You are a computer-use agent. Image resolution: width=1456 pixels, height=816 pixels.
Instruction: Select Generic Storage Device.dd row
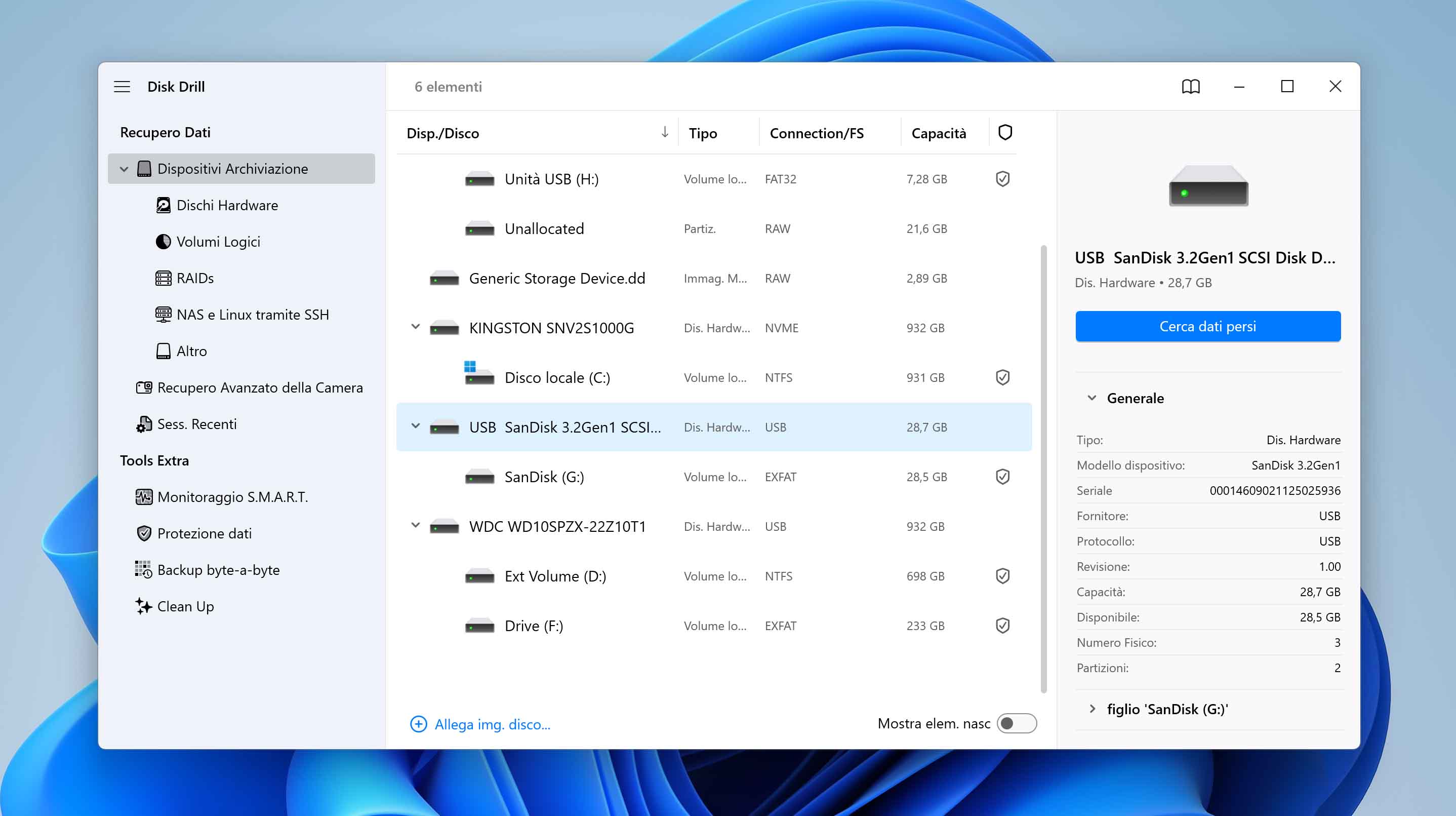click(714, 278)
